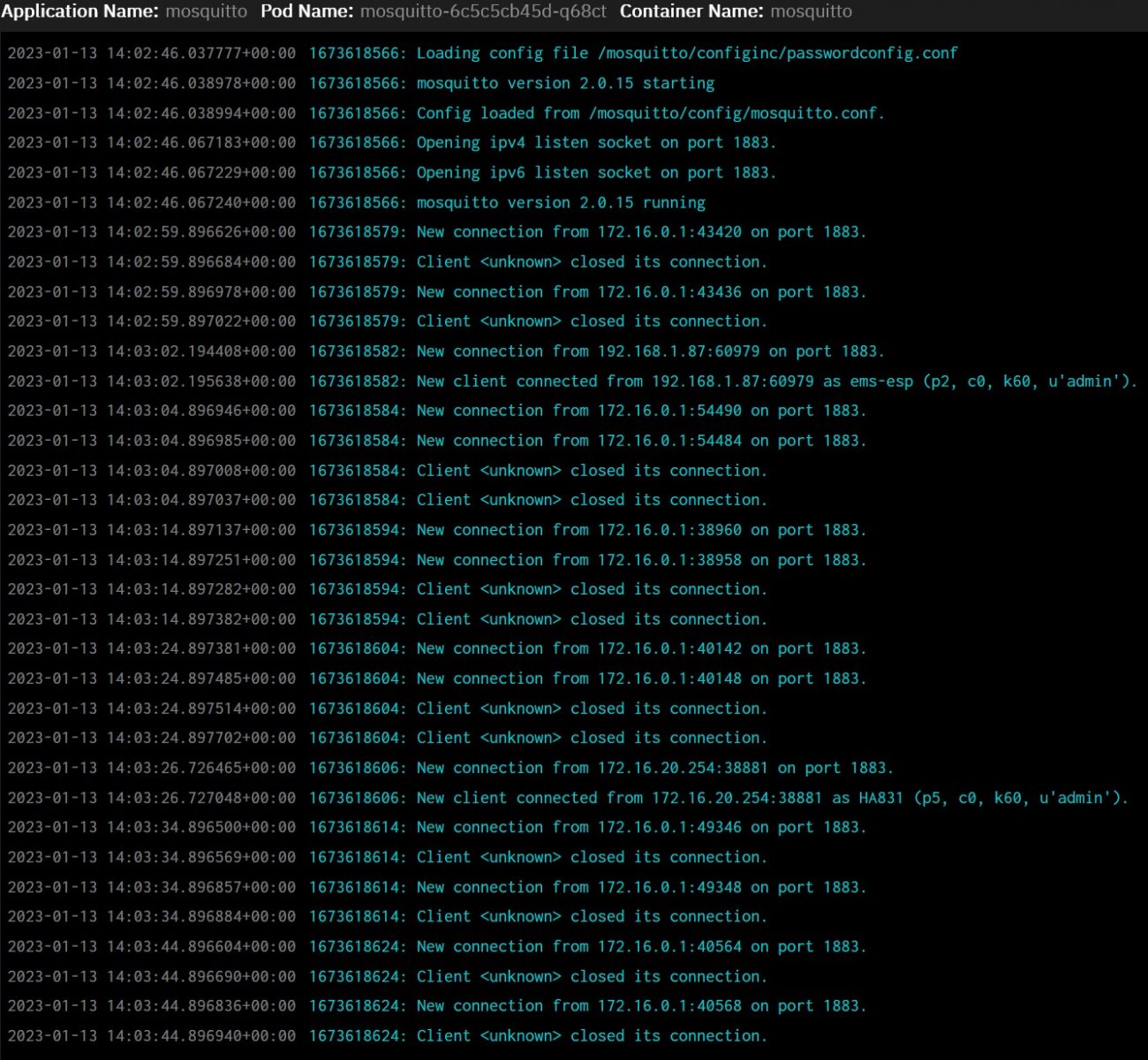1148x1060 pixels.
Task: Select the new connection line from 172.16.0.1:49348
Action: 437,886
